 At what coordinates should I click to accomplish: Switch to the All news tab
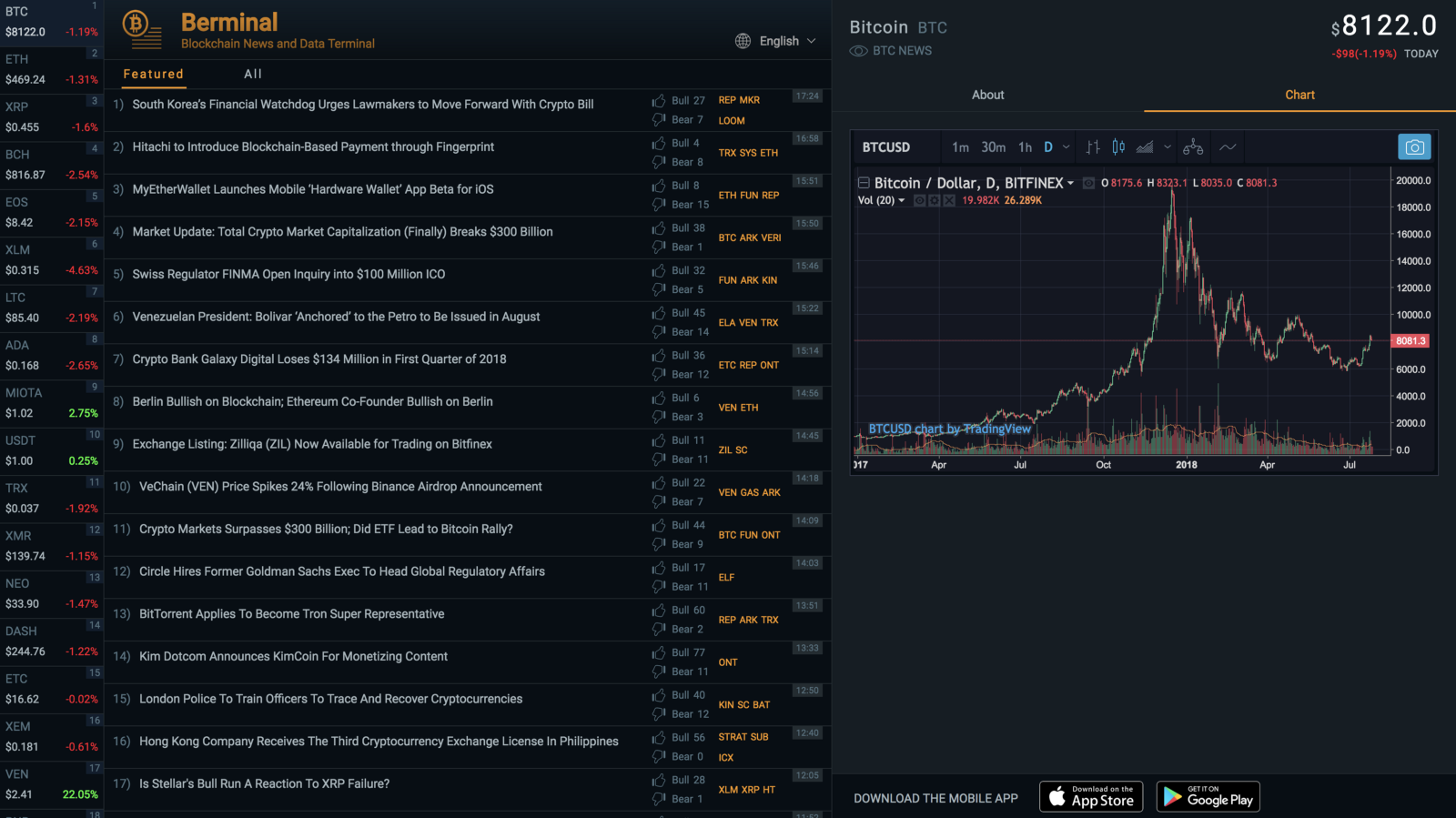[x=253, y=74]
